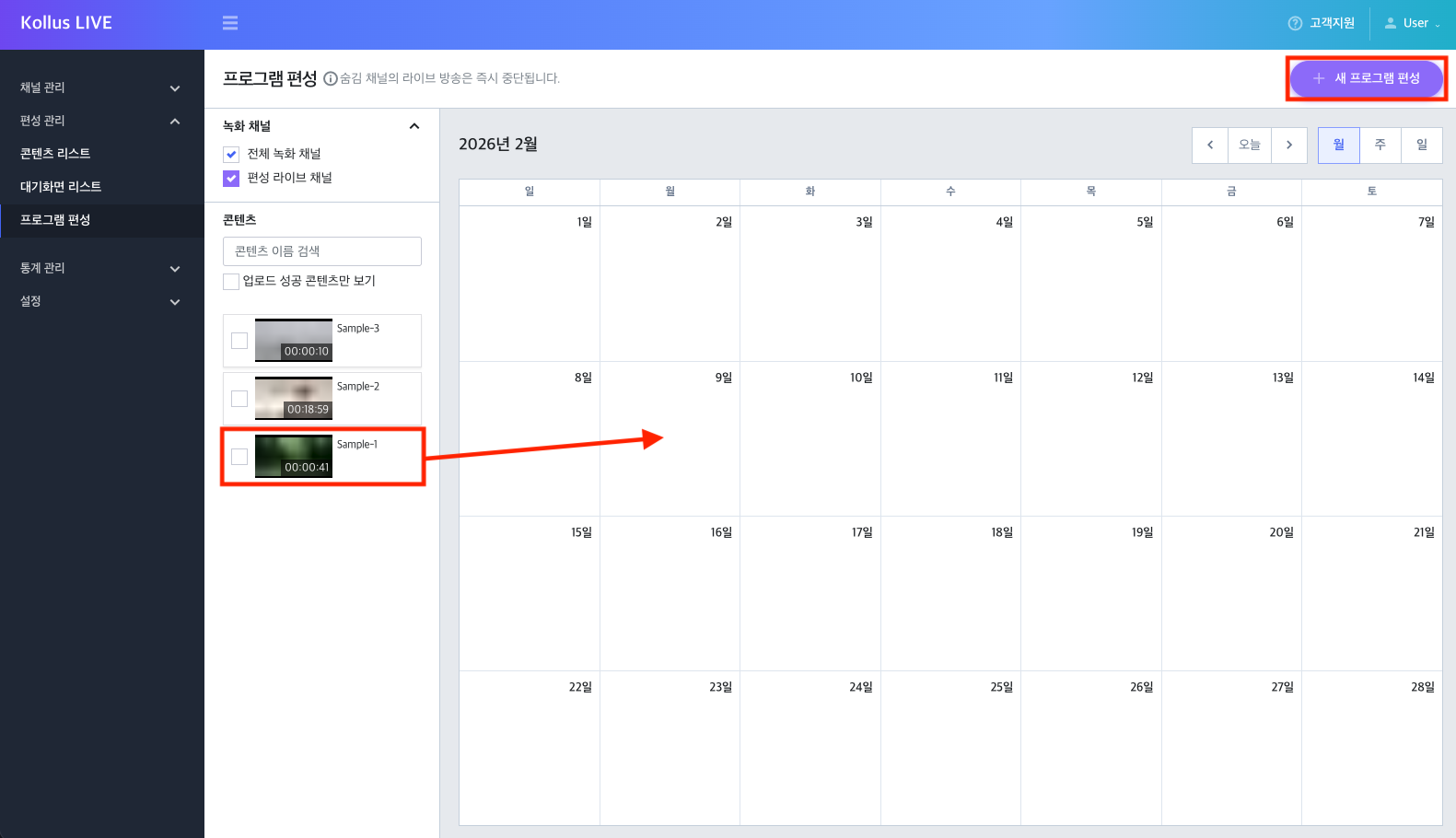Click the 콘텐츠 이름 검색 field
This screenshot has height=838, width=1456.
pos(321,251)
